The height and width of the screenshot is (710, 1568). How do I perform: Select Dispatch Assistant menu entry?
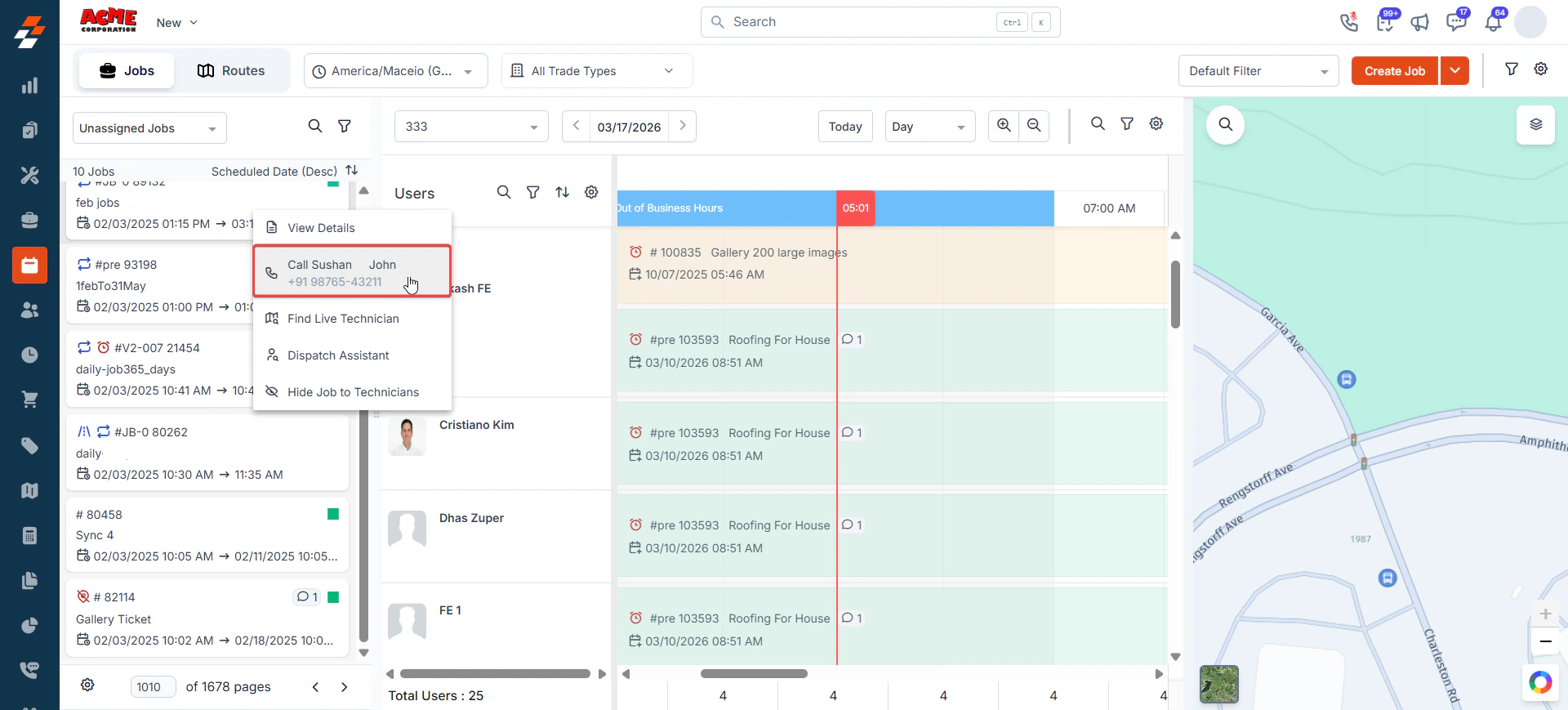pyautogui.click(x=352, y=355)
